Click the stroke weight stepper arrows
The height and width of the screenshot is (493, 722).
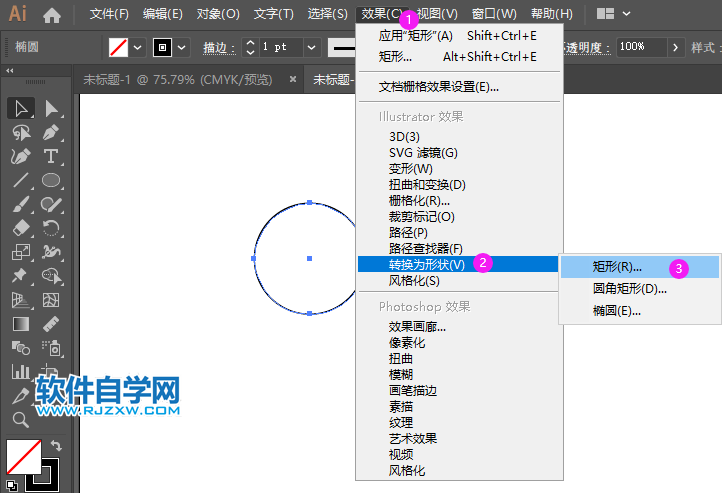pos(250,47)
